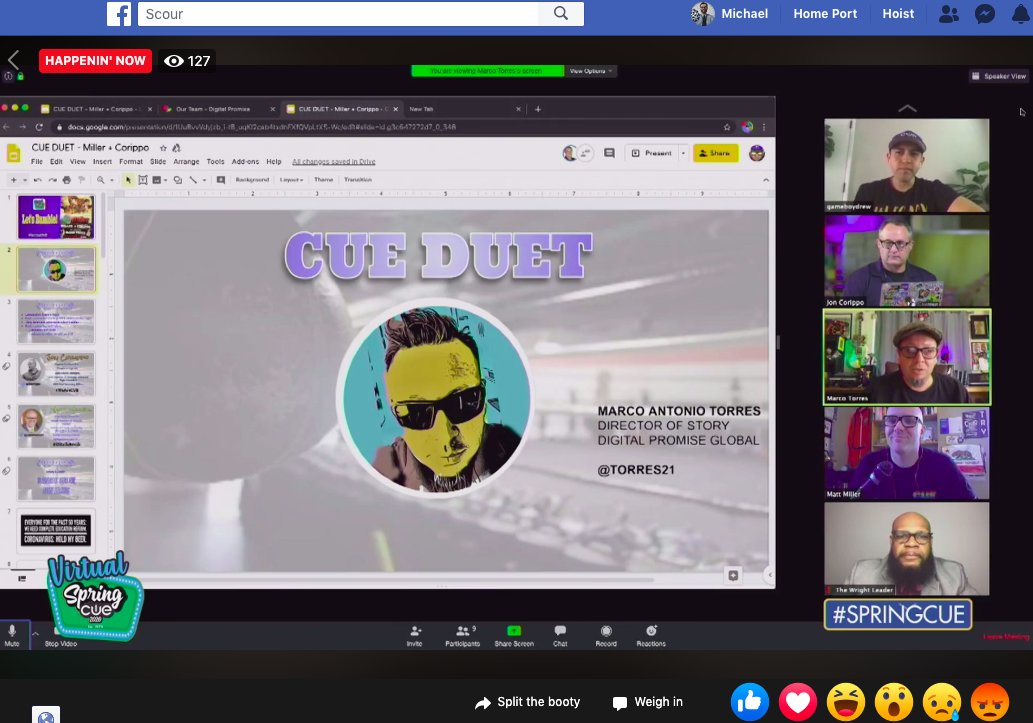Open the Zoom Chat icon

(x=560, y=631)
